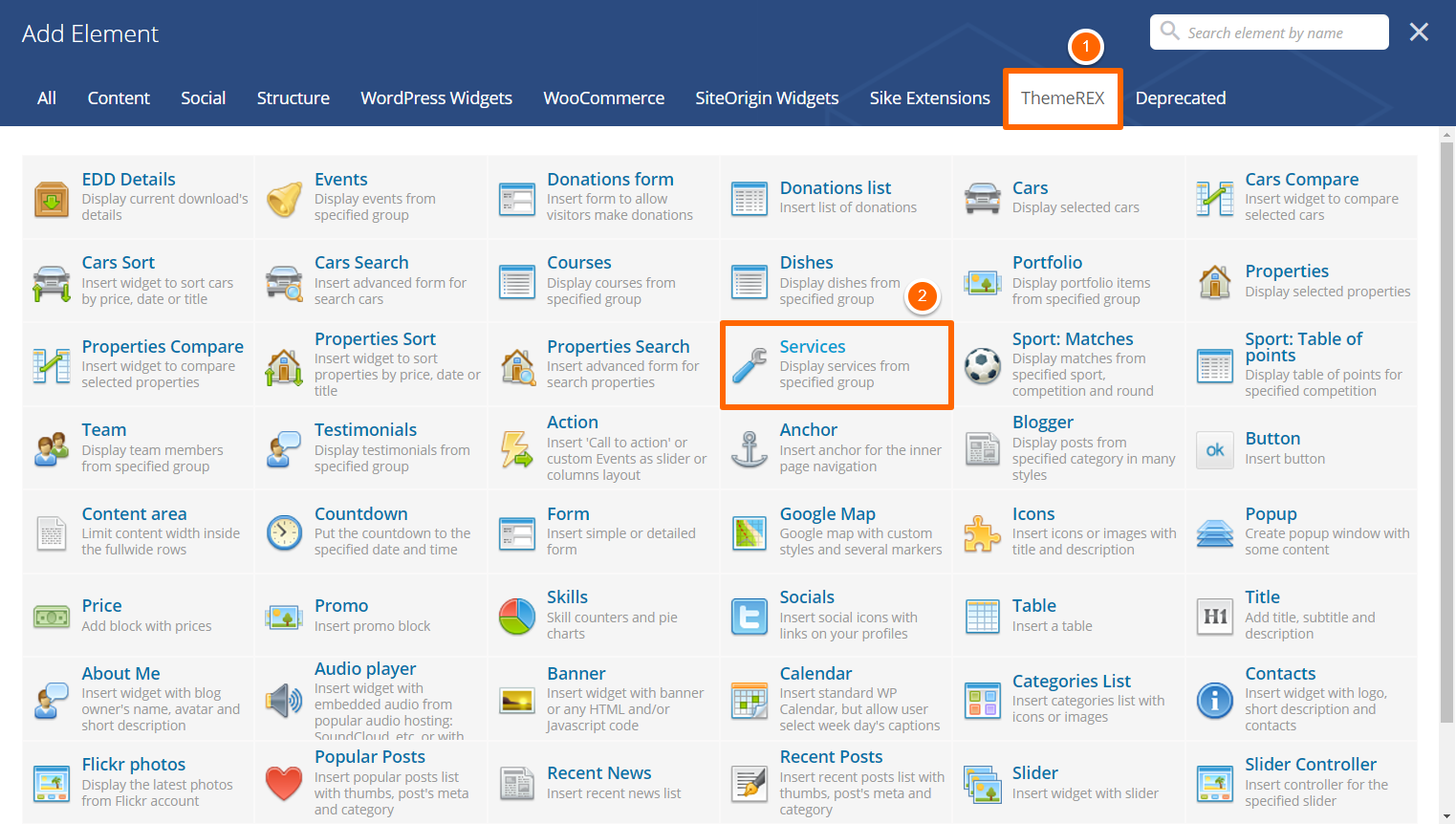Click the Banner element title

576,674
